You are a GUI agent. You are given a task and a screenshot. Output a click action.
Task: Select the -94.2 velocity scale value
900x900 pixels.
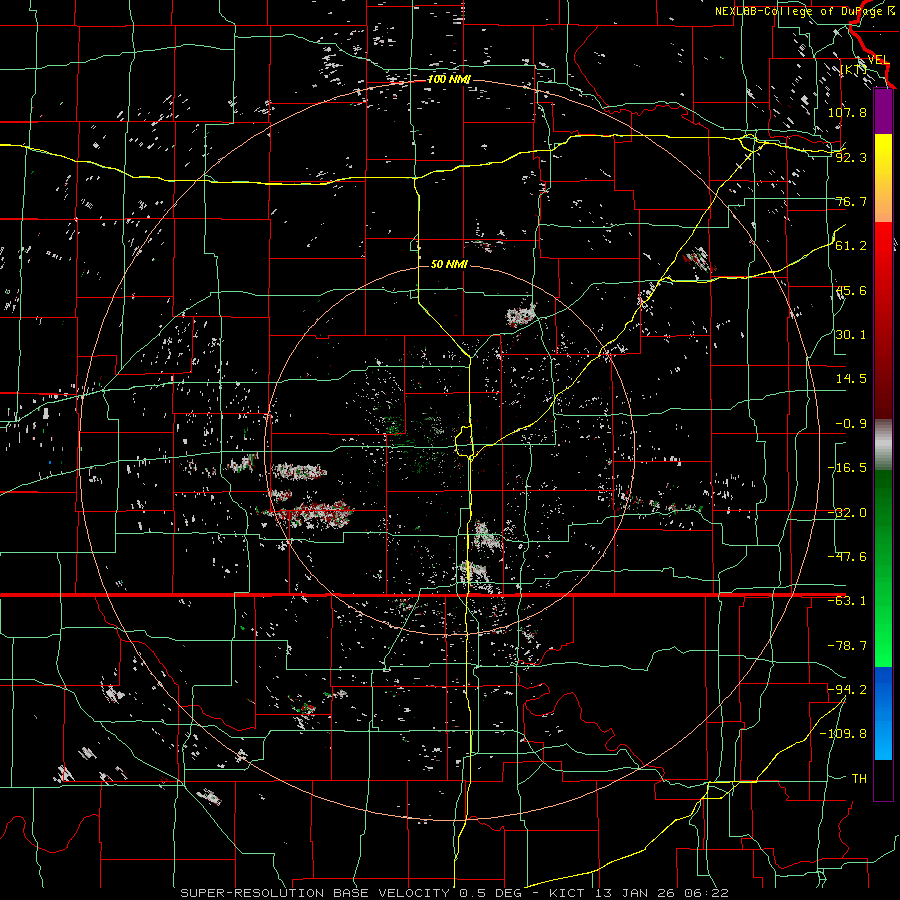pos(847,689)
